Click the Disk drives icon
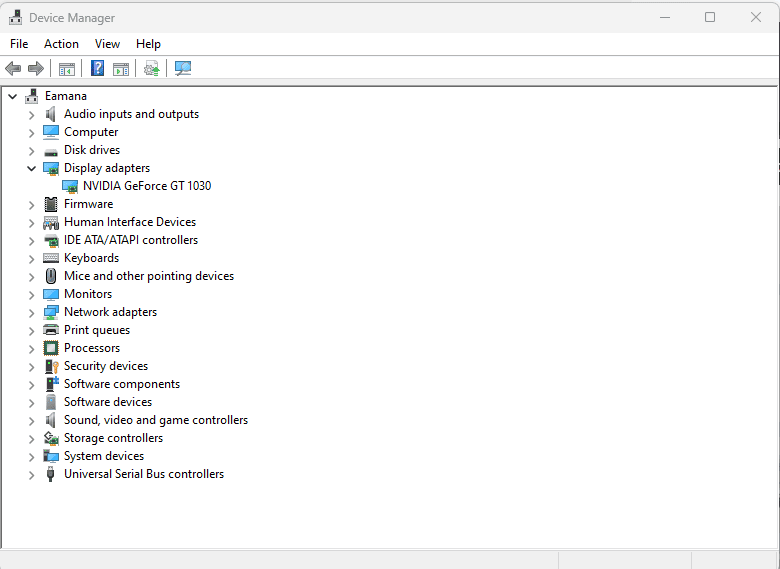This screenshot has width=780, height=569. [51, 152]
